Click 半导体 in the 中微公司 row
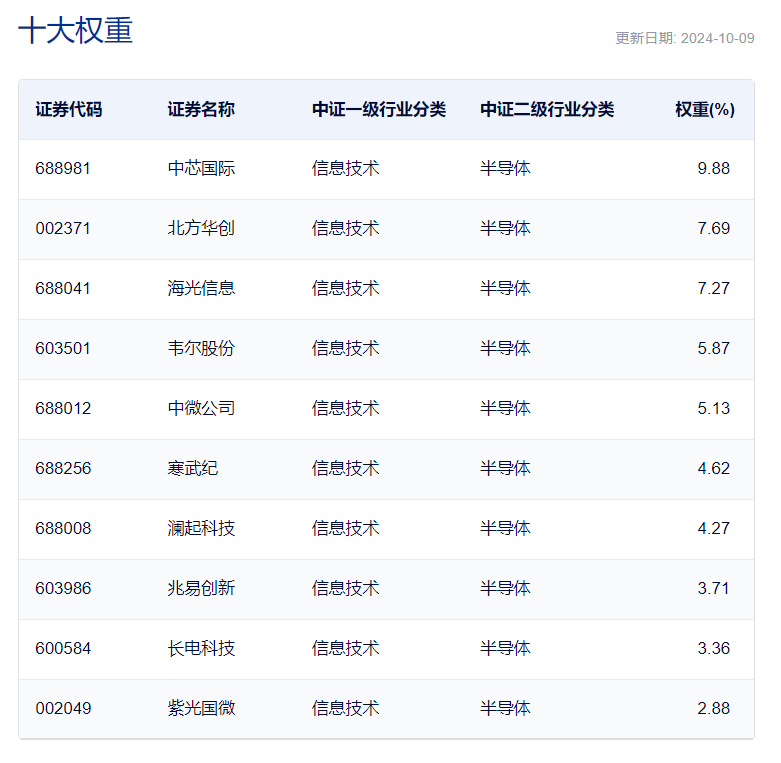The image size is (781, 763). 505,408
